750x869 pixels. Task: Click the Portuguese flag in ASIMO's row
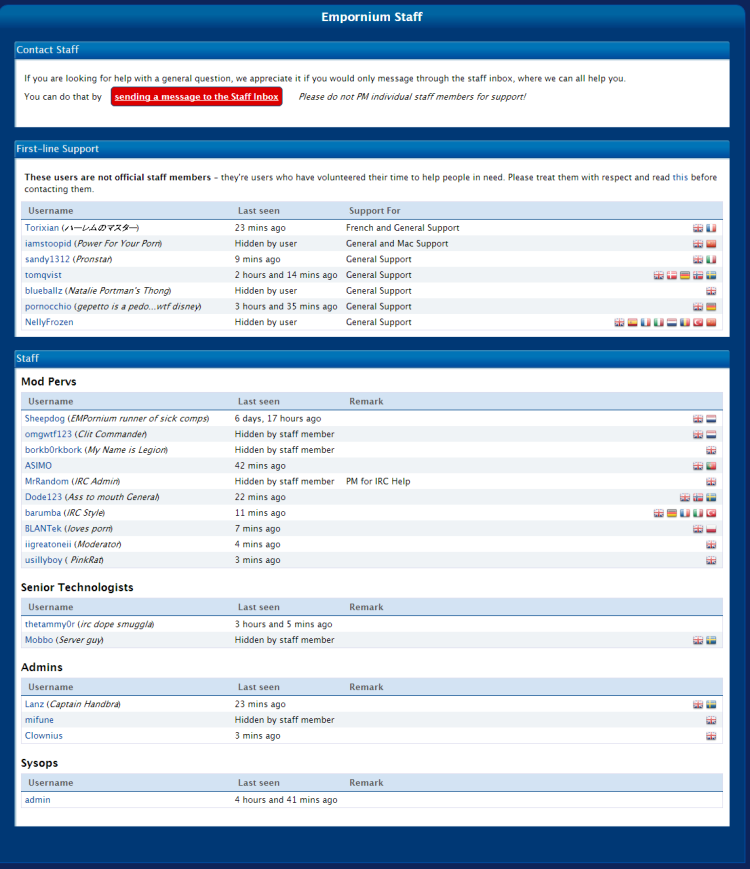pyautogui.click(x=711, y=466)
